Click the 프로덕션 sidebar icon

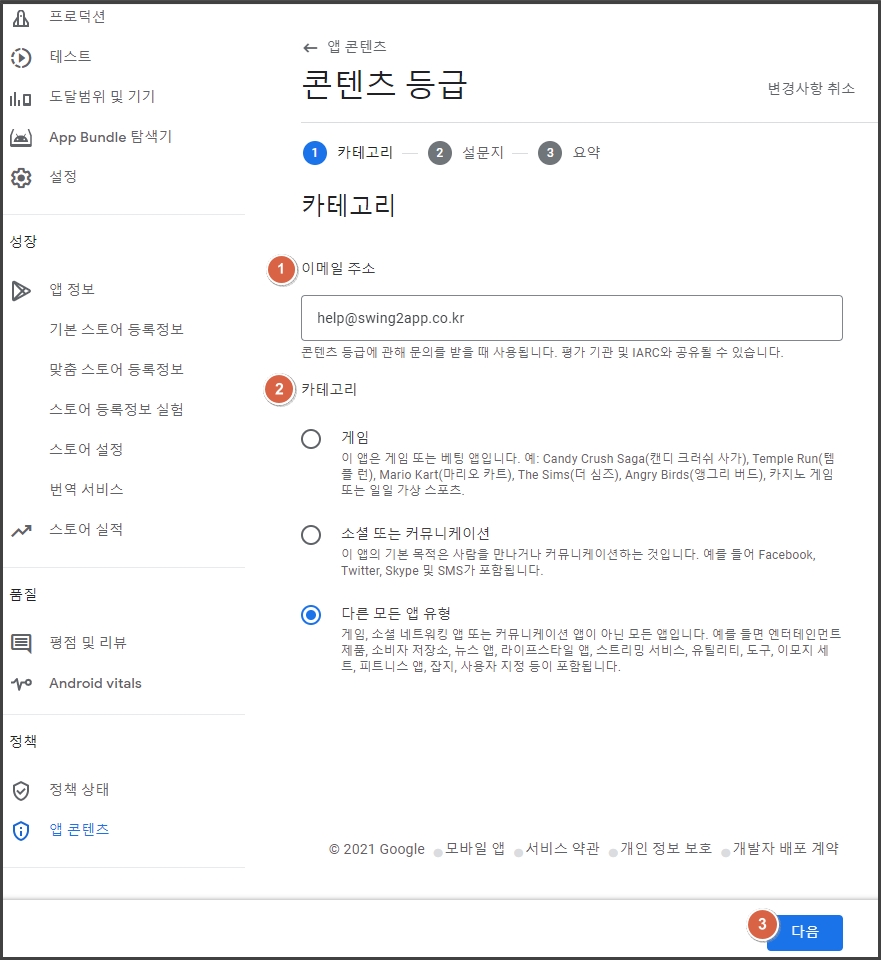21,18
